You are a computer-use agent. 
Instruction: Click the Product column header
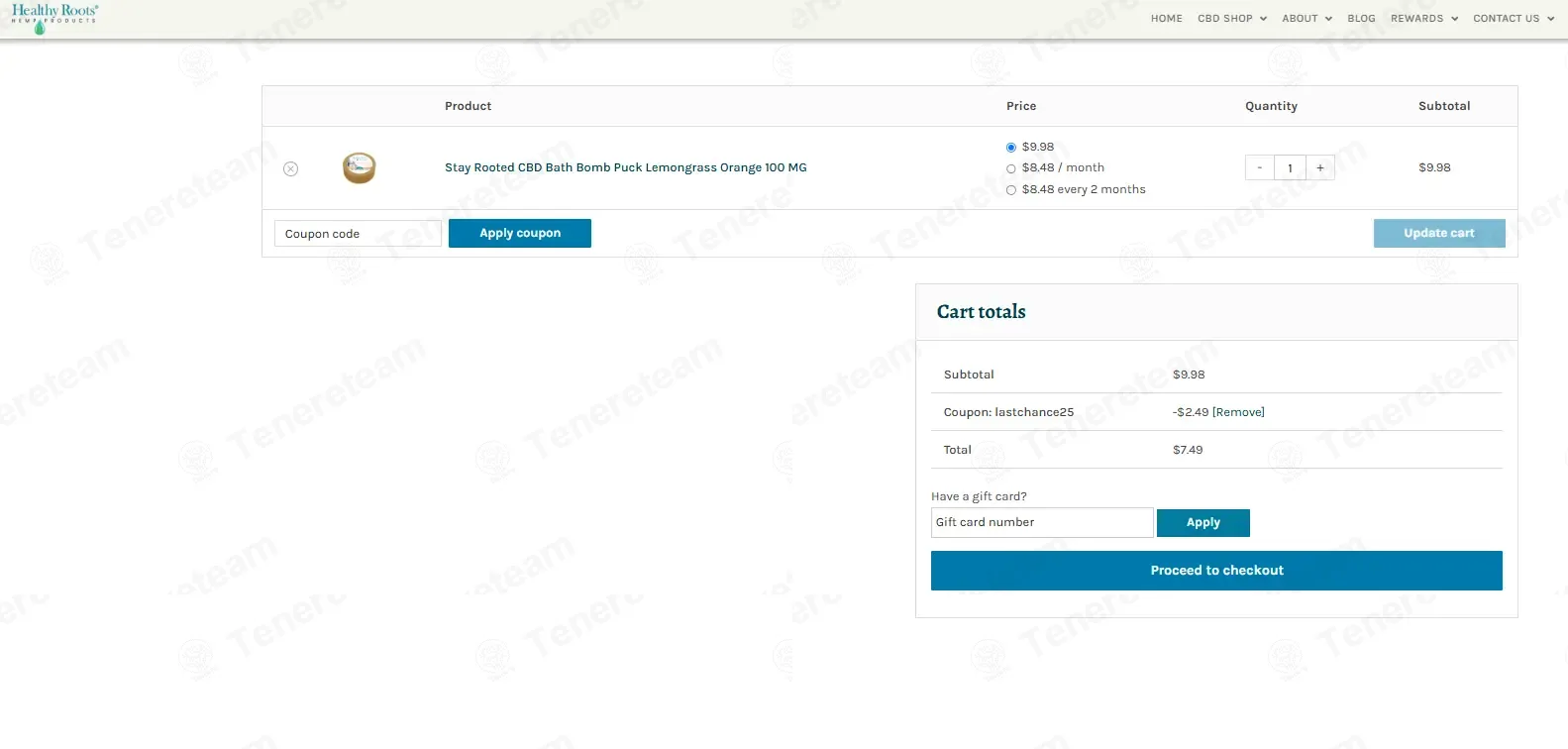tap(468, 106)
